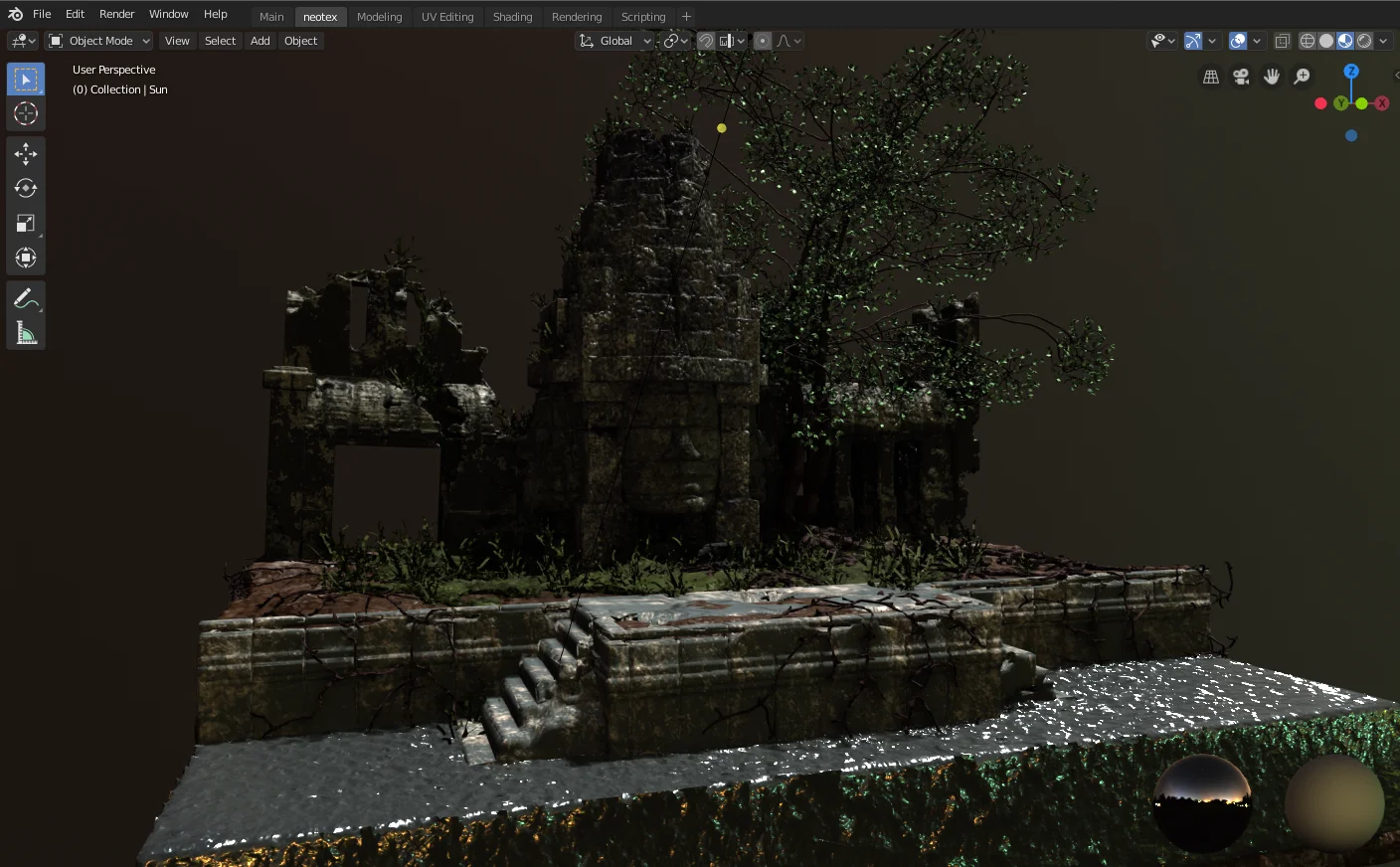
Task: Switch to the Shading workspace tab
Action: pyautogui.click(x=513, y=16)
